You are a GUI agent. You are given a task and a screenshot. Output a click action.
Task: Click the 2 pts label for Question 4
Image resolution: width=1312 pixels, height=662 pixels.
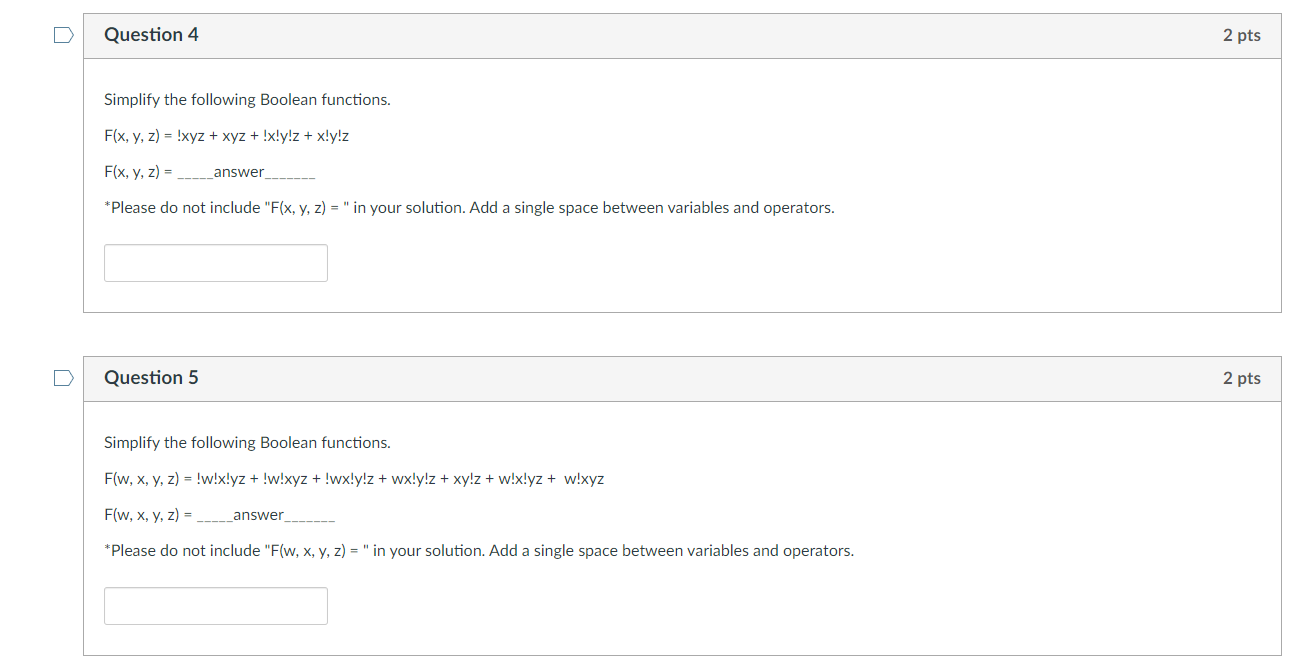[x=1242, y=34]
